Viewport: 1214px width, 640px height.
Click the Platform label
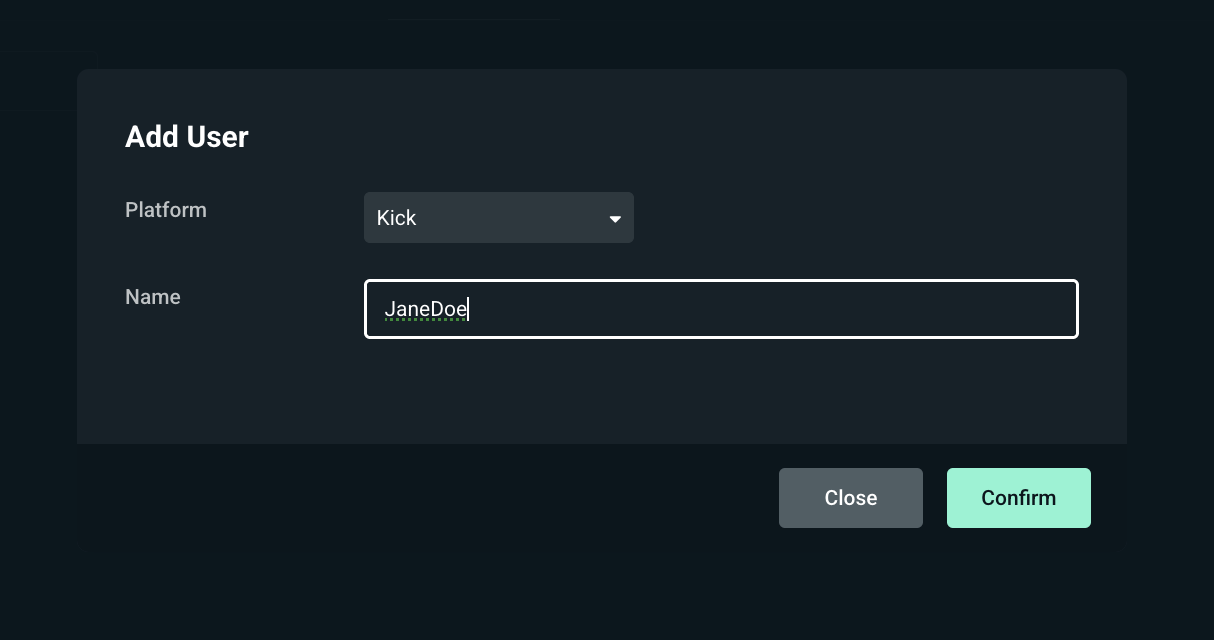[166, 210]
